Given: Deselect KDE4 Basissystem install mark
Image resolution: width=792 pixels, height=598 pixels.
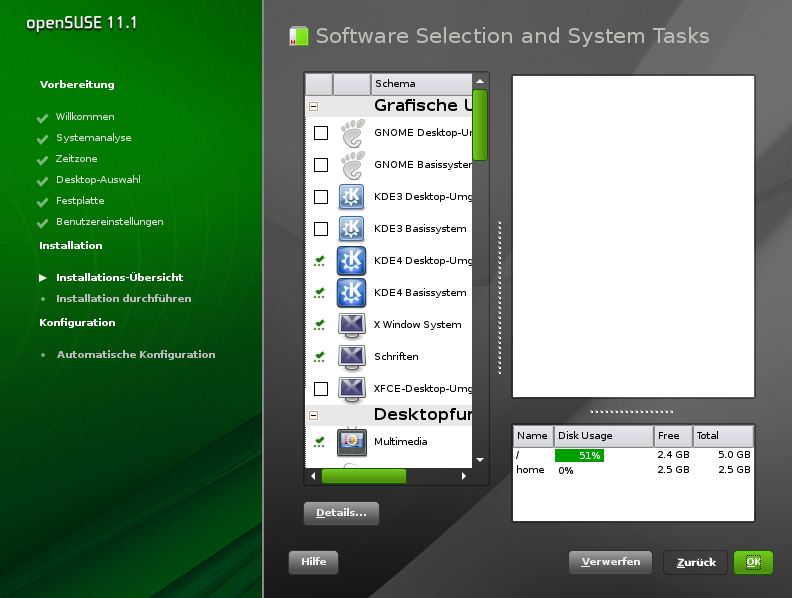Looking at the screenshot, I should [319, 292].
